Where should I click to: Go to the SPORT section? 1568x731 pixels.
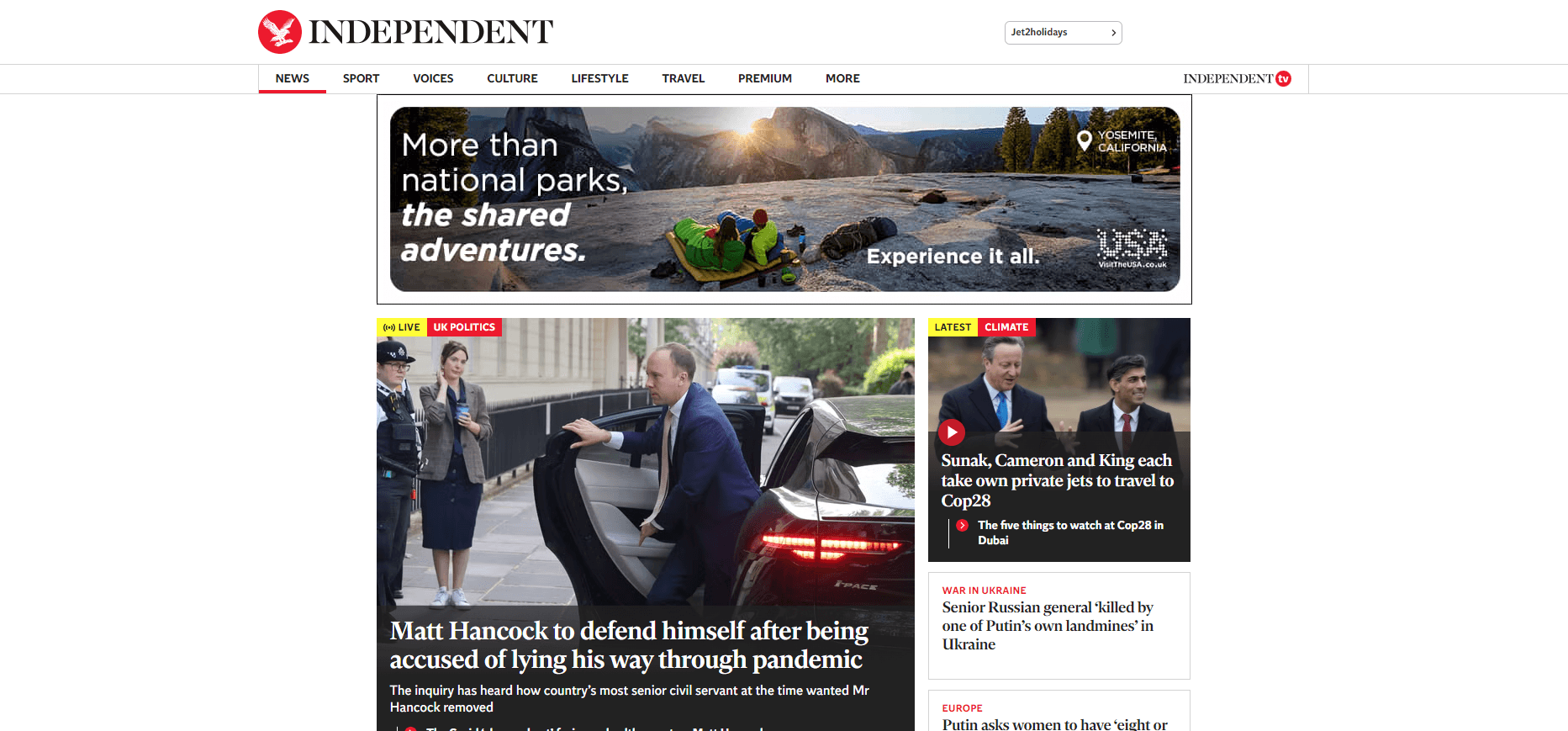pyautogui.click(x=361, y=78)
